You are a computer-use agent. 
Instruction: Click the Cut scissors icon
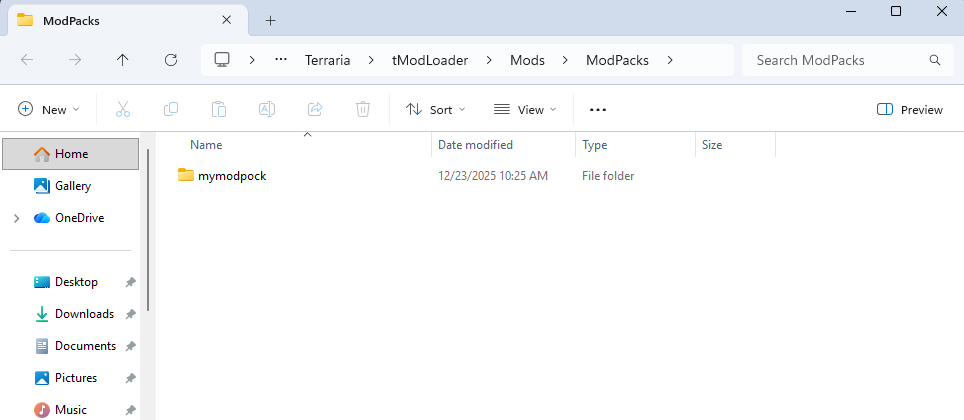point(123,109)
